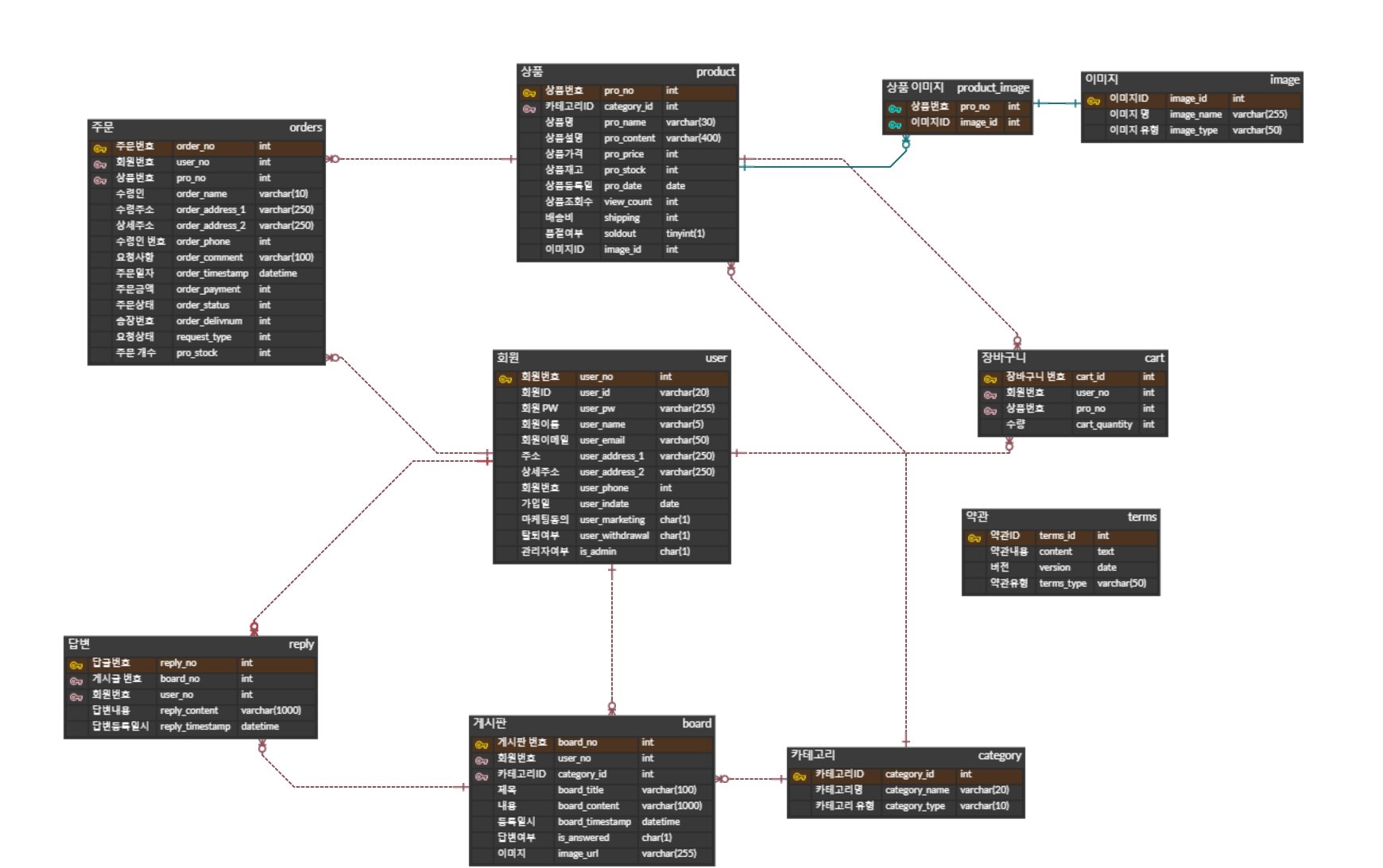Click the 'user_marketing' column in user
This screenshot has height=868, width=1383.
click(x=612, y=520)
